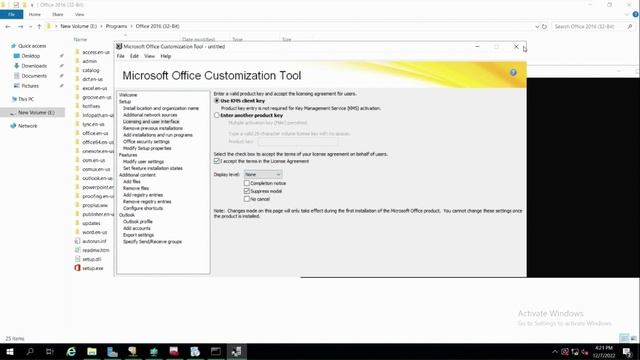Select Configure shortcuts
This screenshot has width=640, height=360.
click(143, 208)
